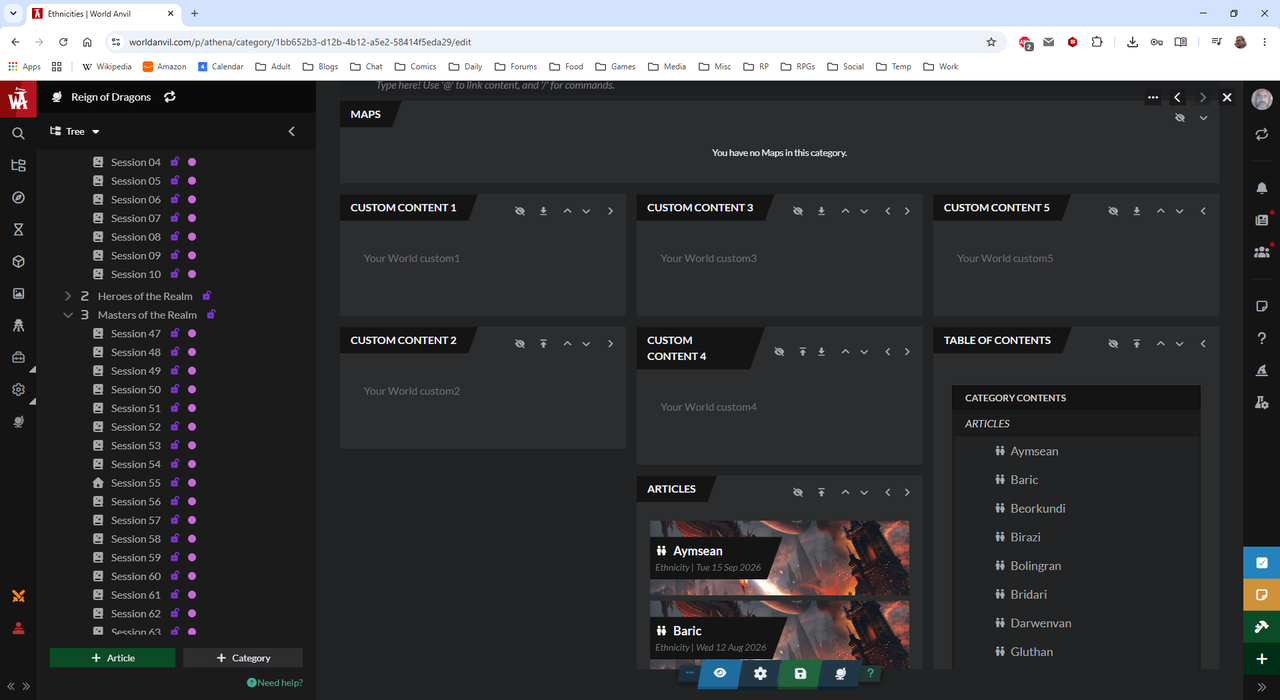The height and width of the screenshot is (700, 1280).
Task: Toggle visibility of the Articles panel
Action: pyautogui.click(x=798, y=492)
